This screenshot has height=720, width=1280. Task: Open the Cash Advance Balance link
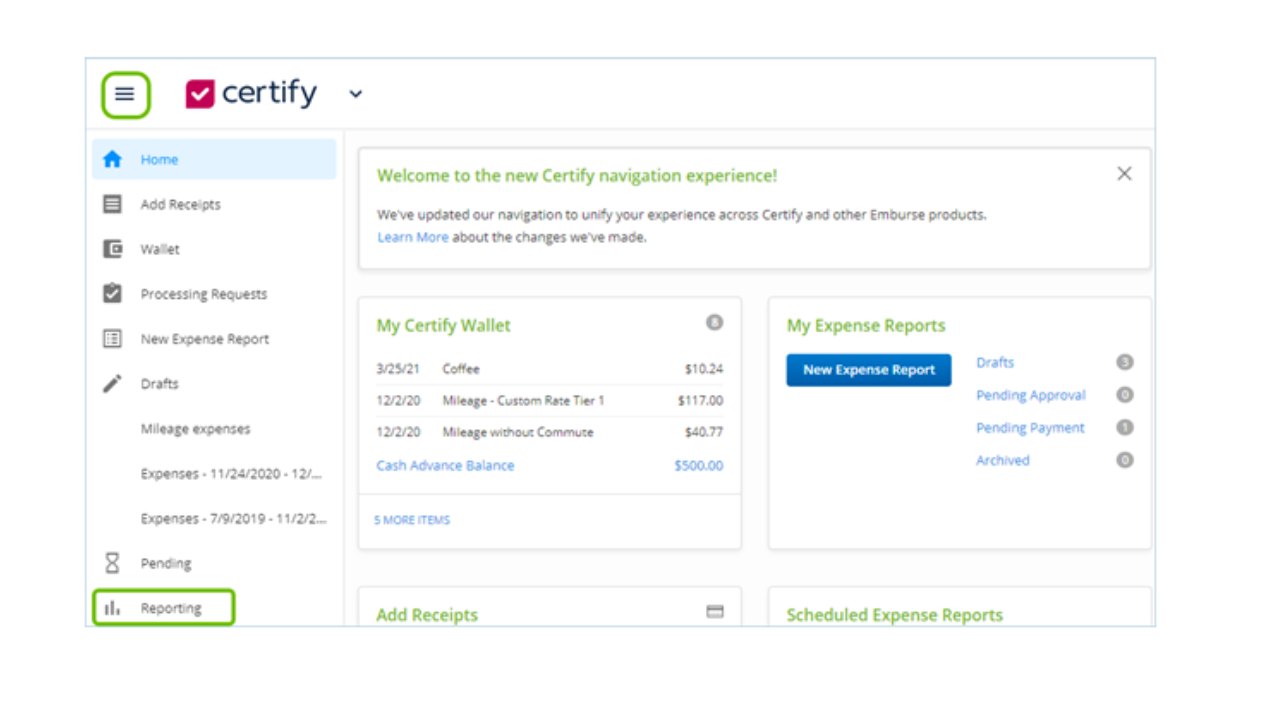click(x=445, y=466)
